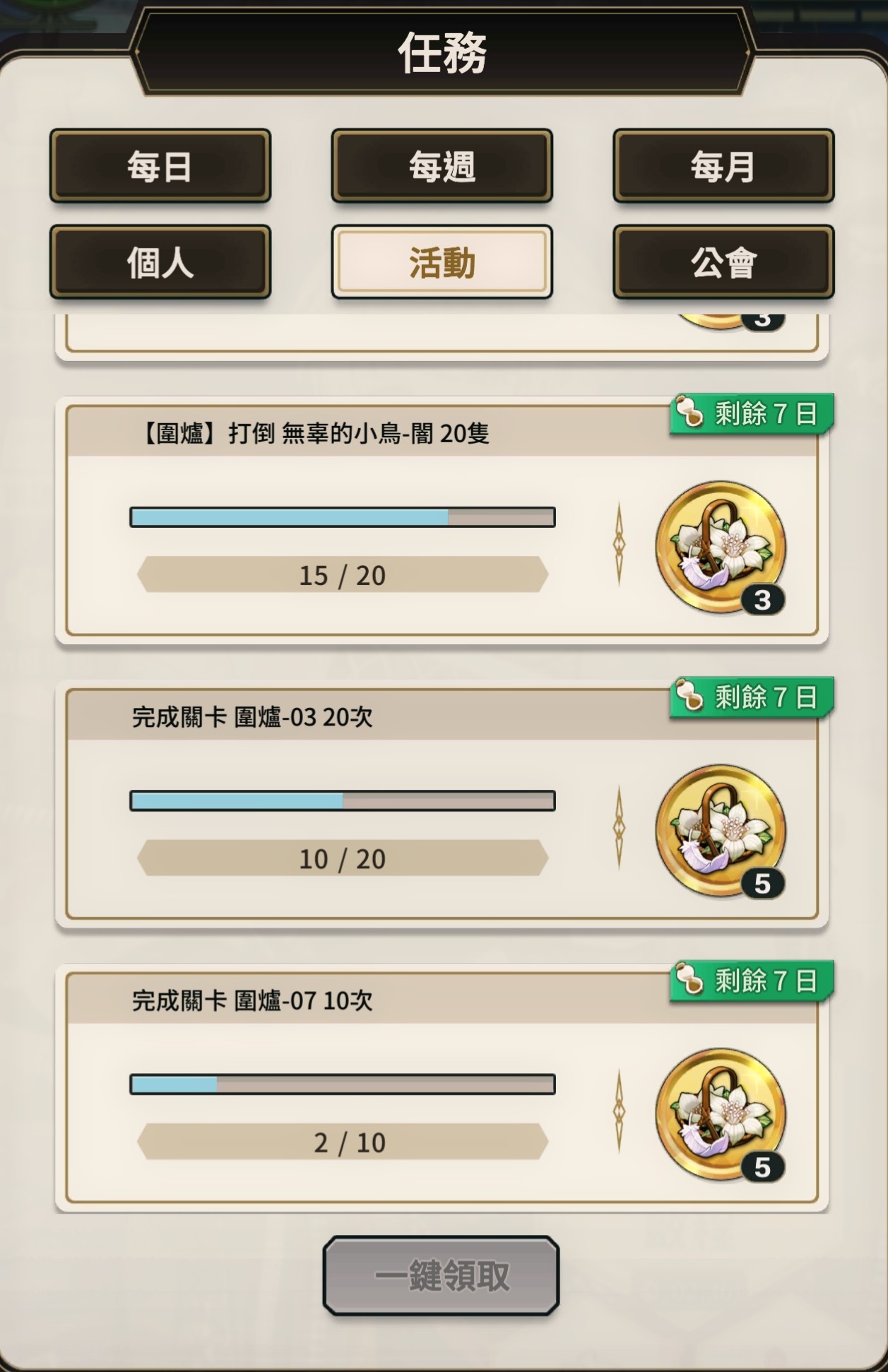The width and height of the screenshot is (888, 1372).
Task: Click the 一鍵領取 claim all button
Action: pyautogui.click(x=442, y=1276)
